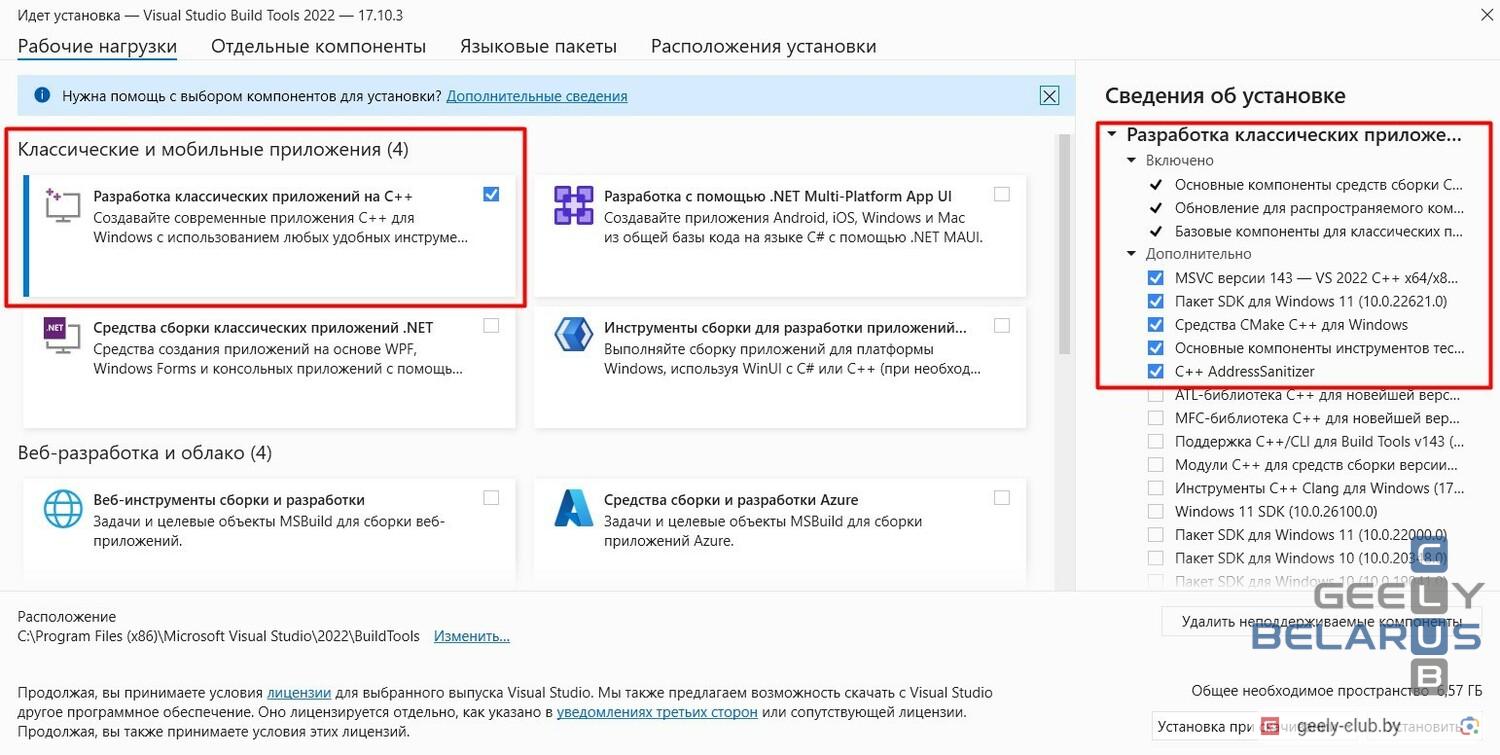Check ATL-библиотека C++ optional component

tap(1156, 394)
